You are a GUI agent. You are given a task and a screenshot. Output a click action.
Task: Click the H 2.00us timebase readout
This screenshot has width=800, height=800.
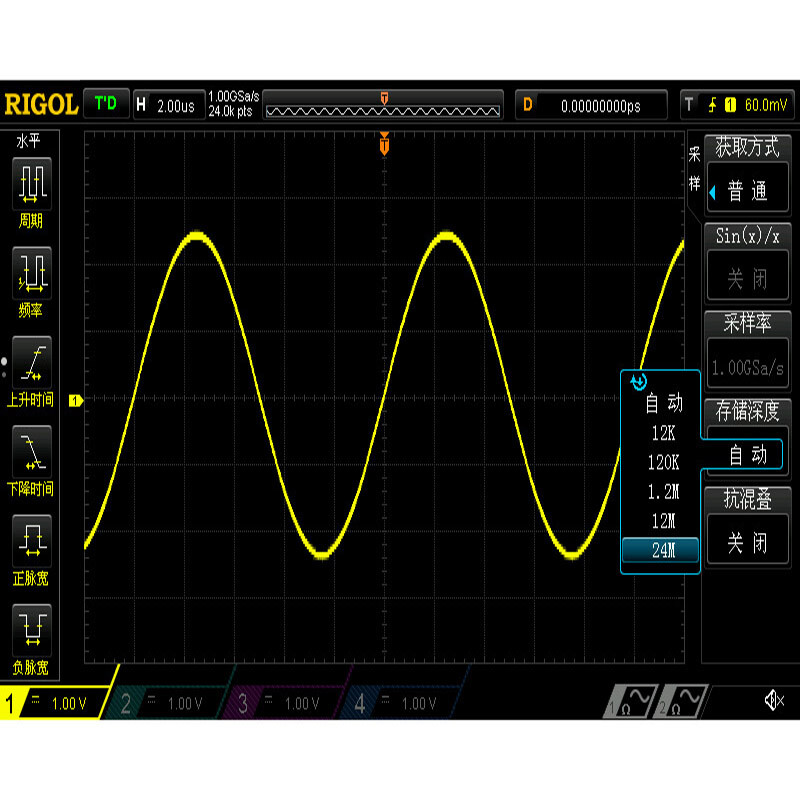click(x=168, y=104)
